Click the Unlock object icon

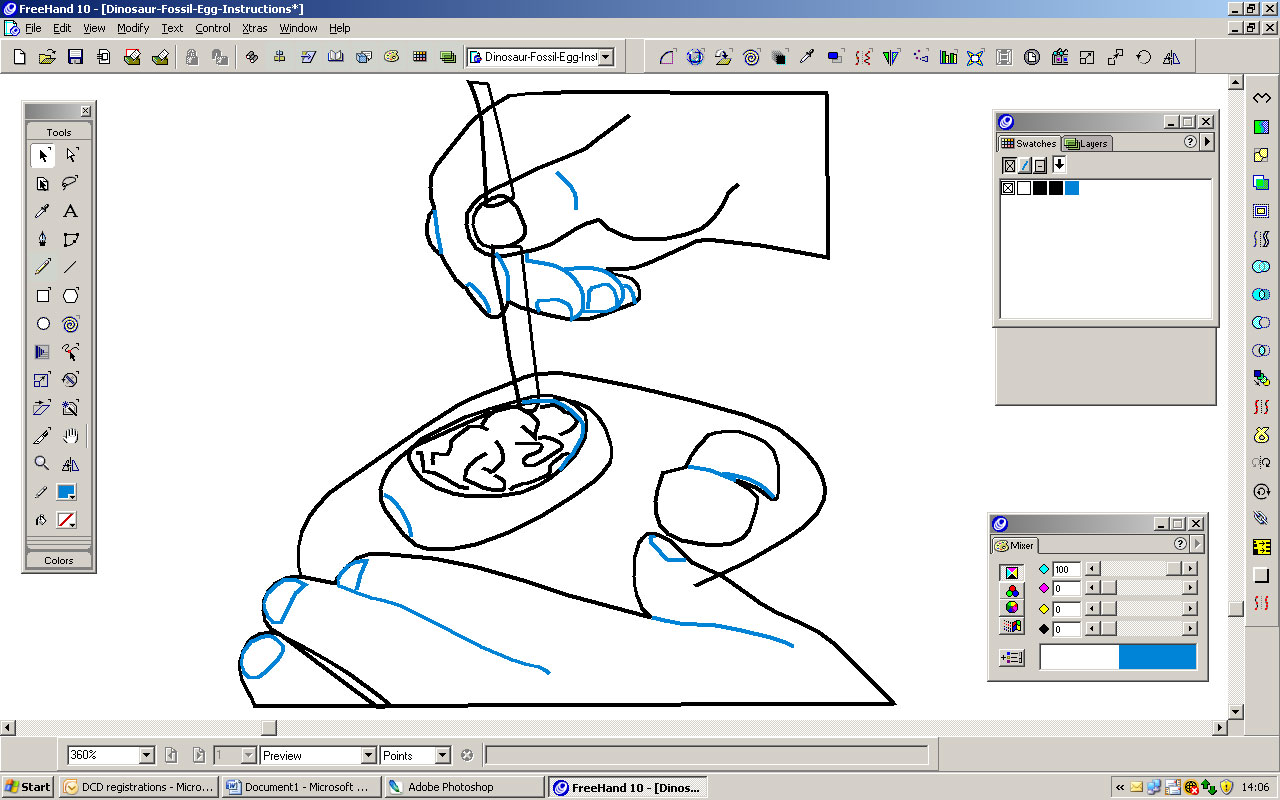220,57
